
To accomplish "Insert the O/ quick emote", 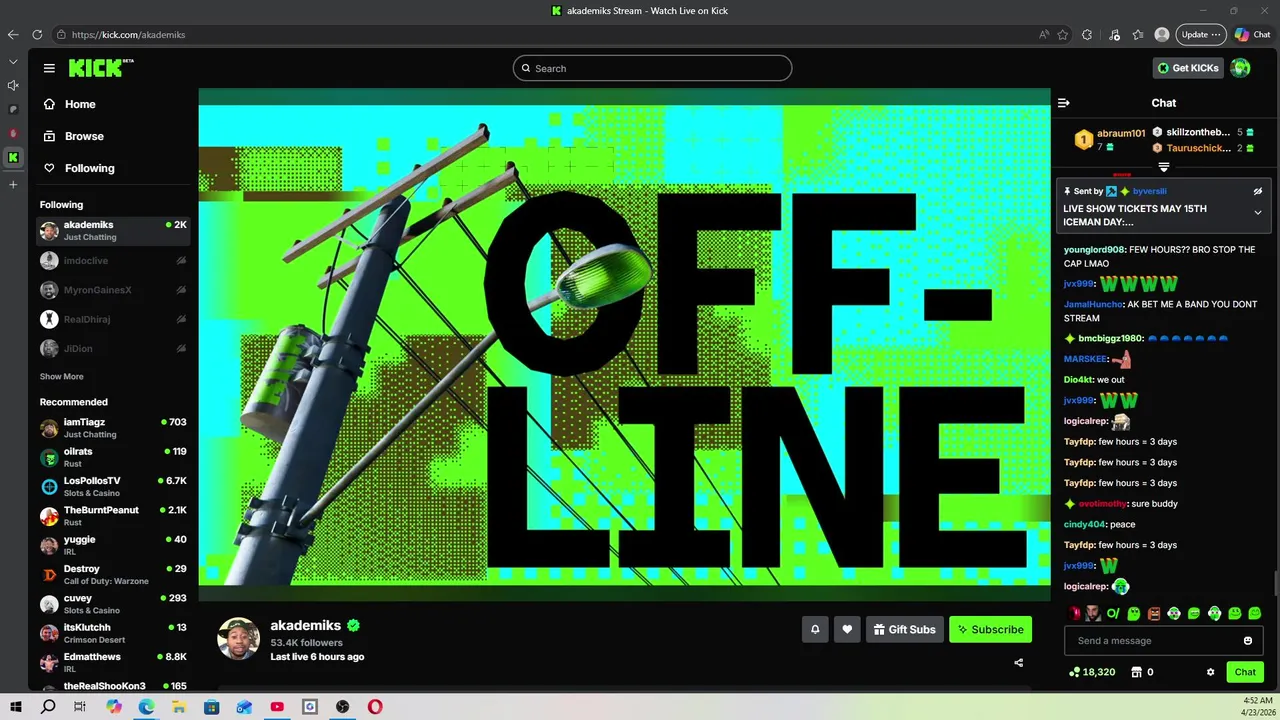I will [x=1113, y=614].
